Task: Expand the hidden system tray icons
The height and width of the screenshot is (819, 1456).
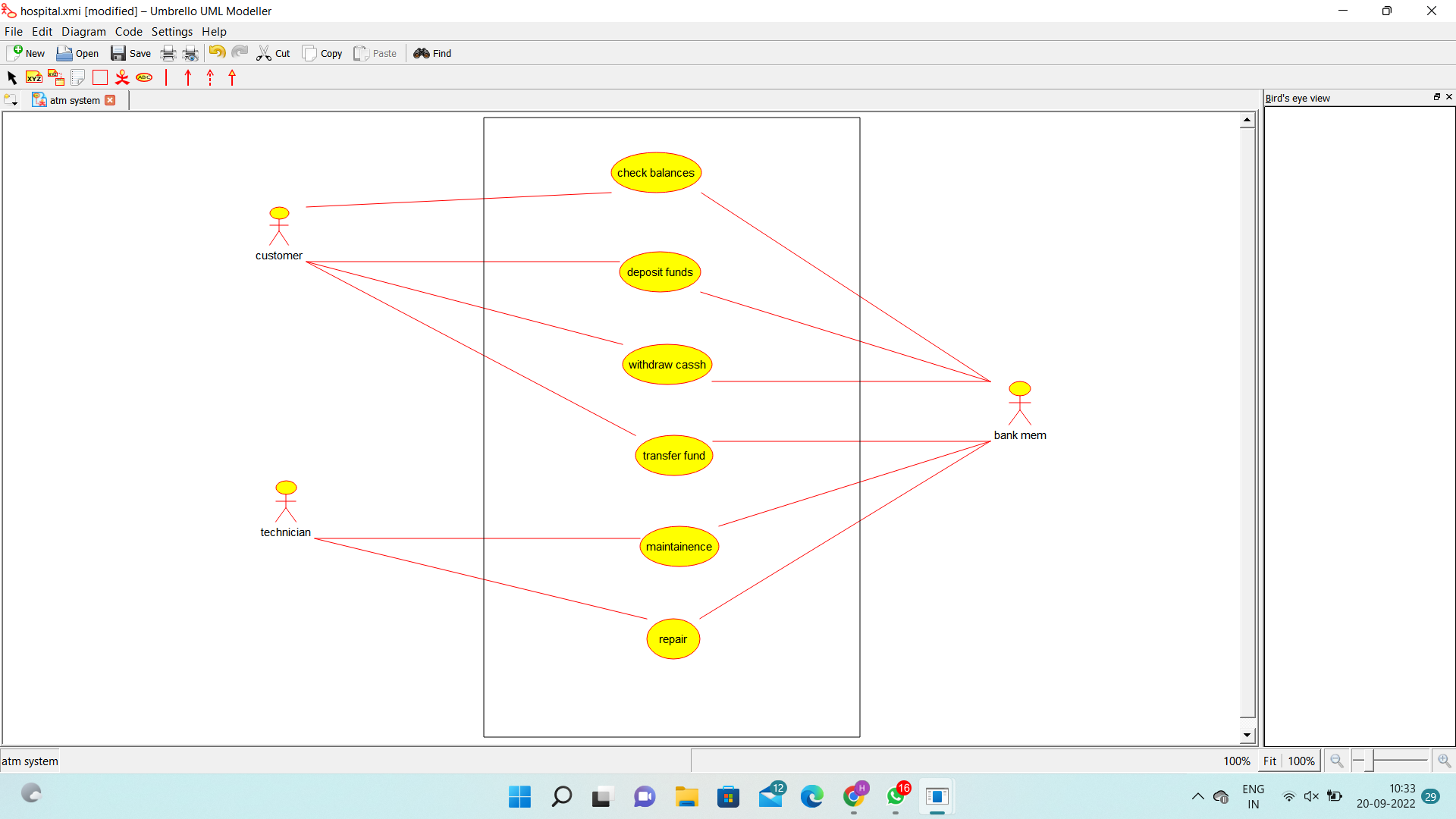Action: [x=1197, y=796]
